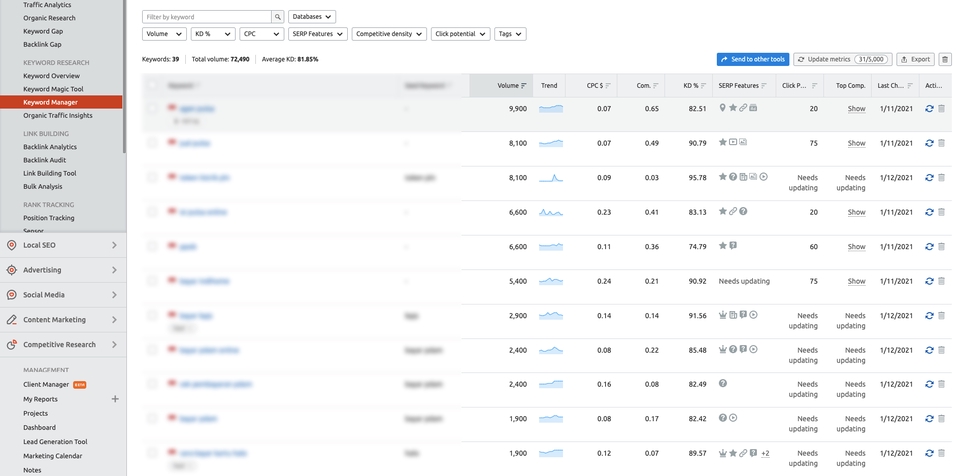
Task: Delete the row with KD 82.51
Action: coord(942,108)
